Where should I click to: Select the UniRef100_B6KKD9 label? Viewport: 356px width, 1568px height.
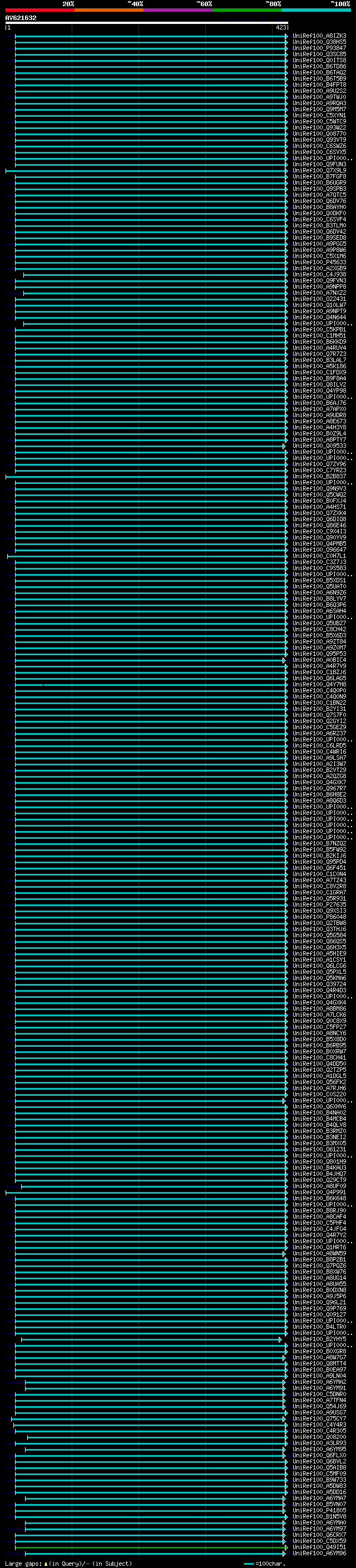(319, 342)
